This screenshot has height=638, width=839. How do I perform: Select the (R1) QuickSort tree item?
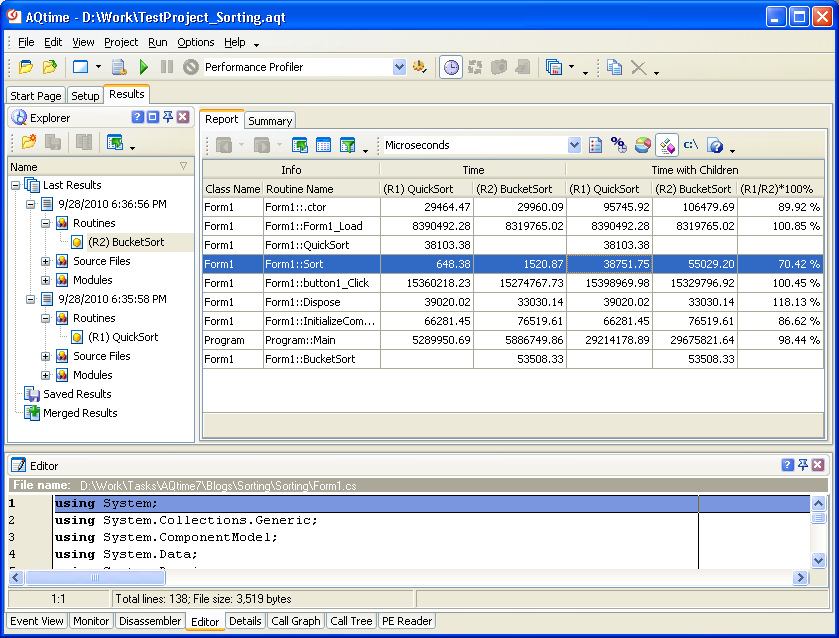point(123,337)
